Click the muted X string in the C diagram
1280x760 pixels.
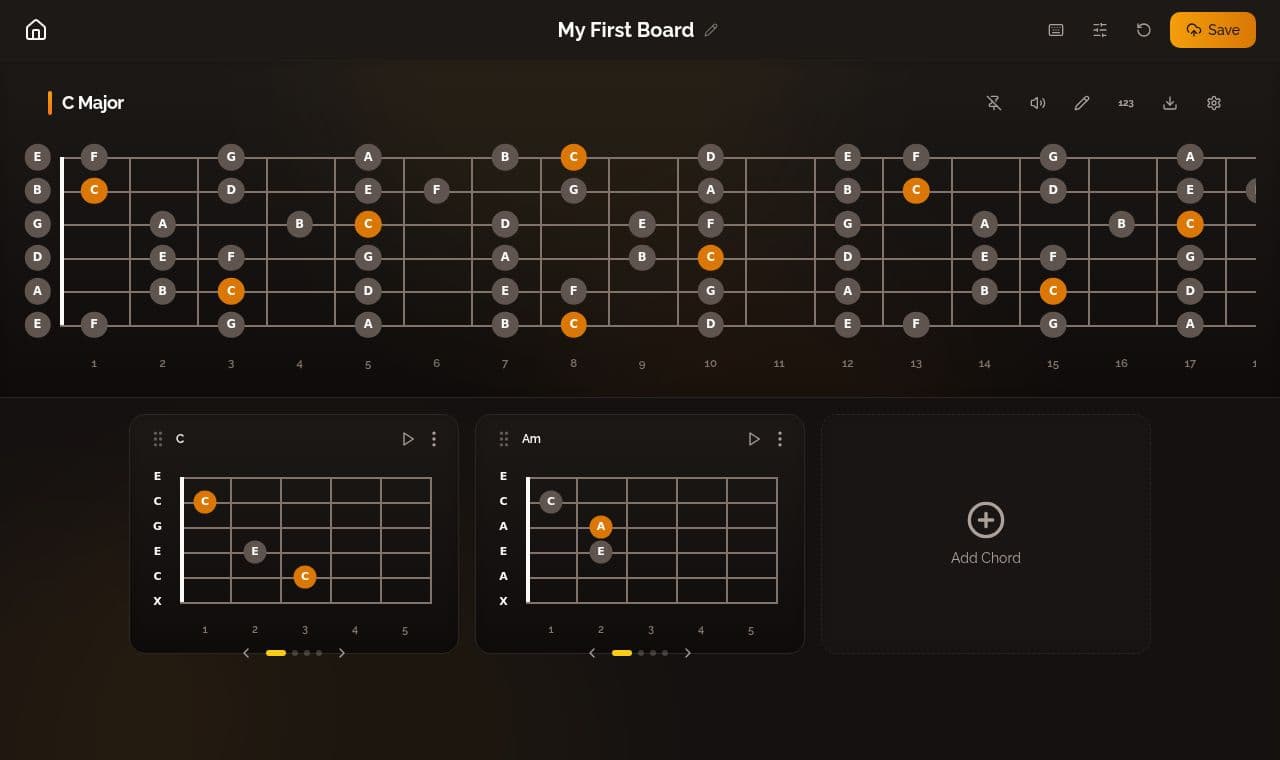click(x=158, y=601)
